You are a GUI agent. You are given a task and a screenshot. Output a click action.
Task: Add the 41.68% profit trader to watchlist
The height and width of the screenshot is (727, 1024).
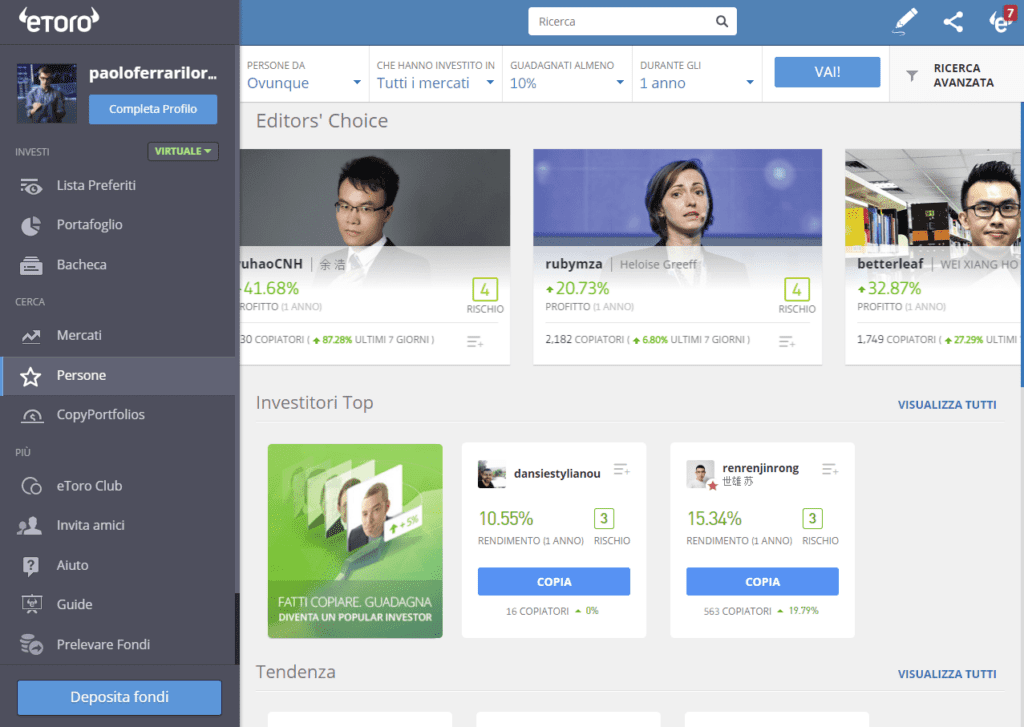(475, 342)
